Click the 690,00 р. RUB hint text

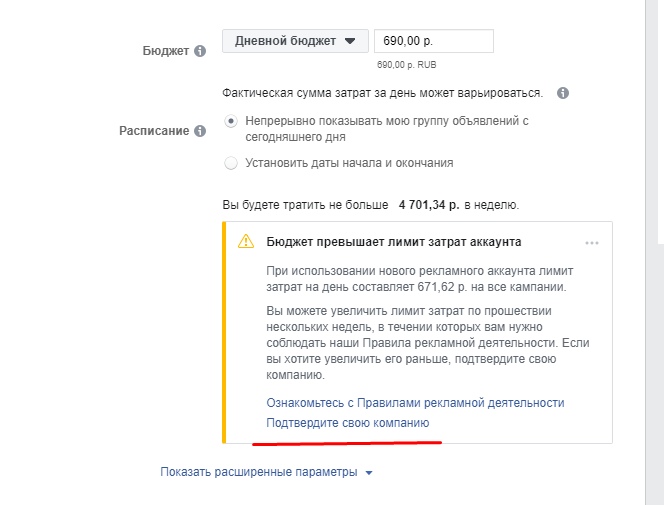coord(407,65)
